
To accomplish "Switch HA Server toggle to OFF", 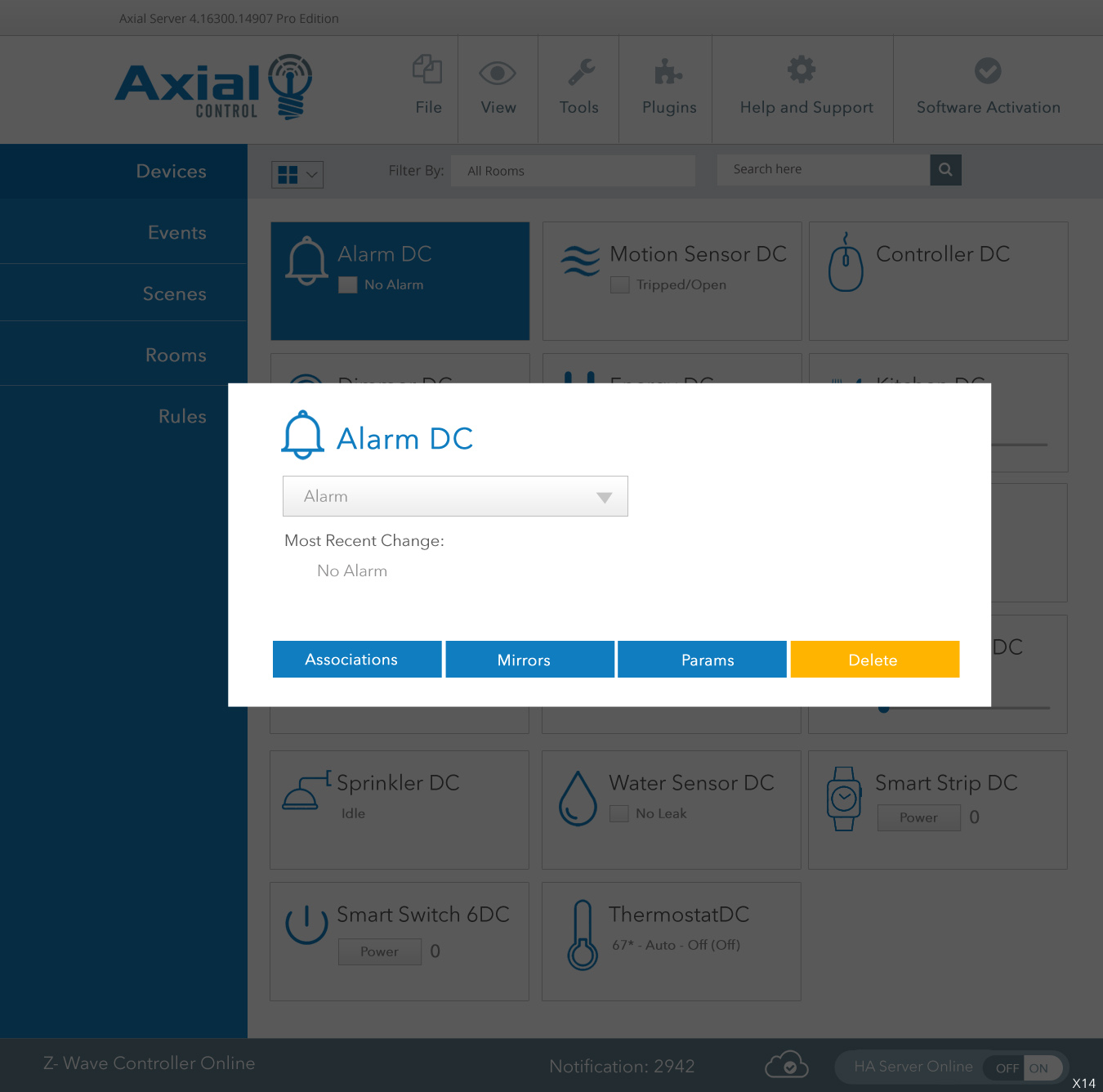I will [x=1006, y=1067].
